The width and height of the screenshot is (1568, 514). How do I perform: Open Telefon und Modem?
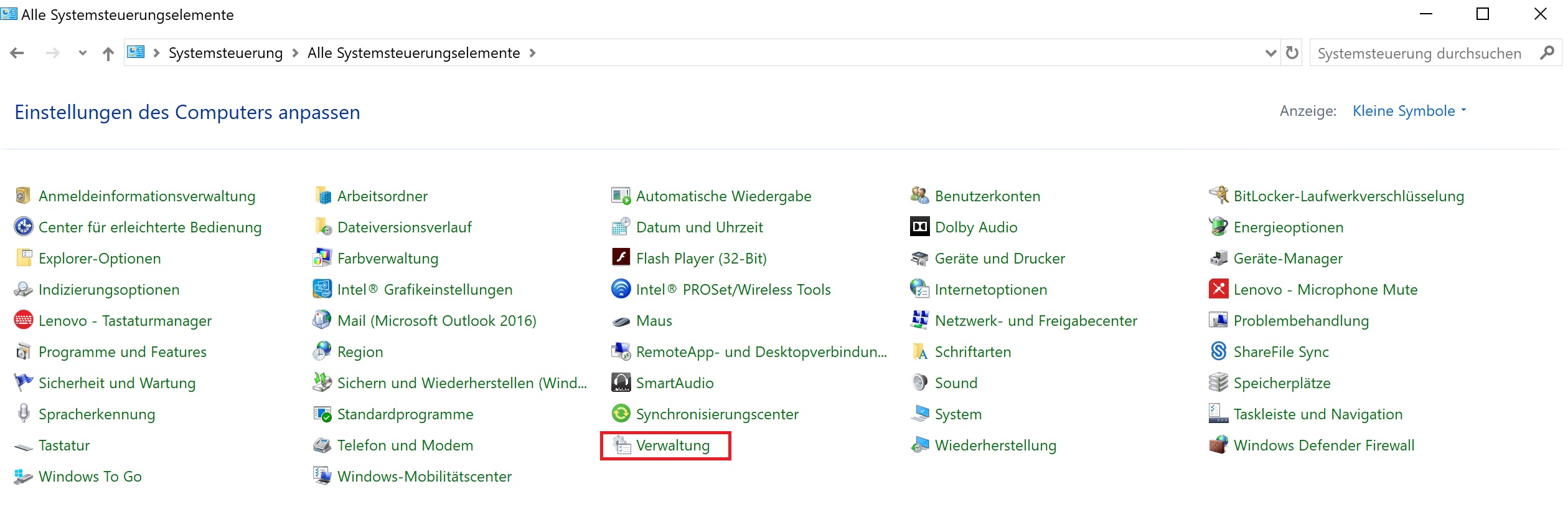coord(405,445)
